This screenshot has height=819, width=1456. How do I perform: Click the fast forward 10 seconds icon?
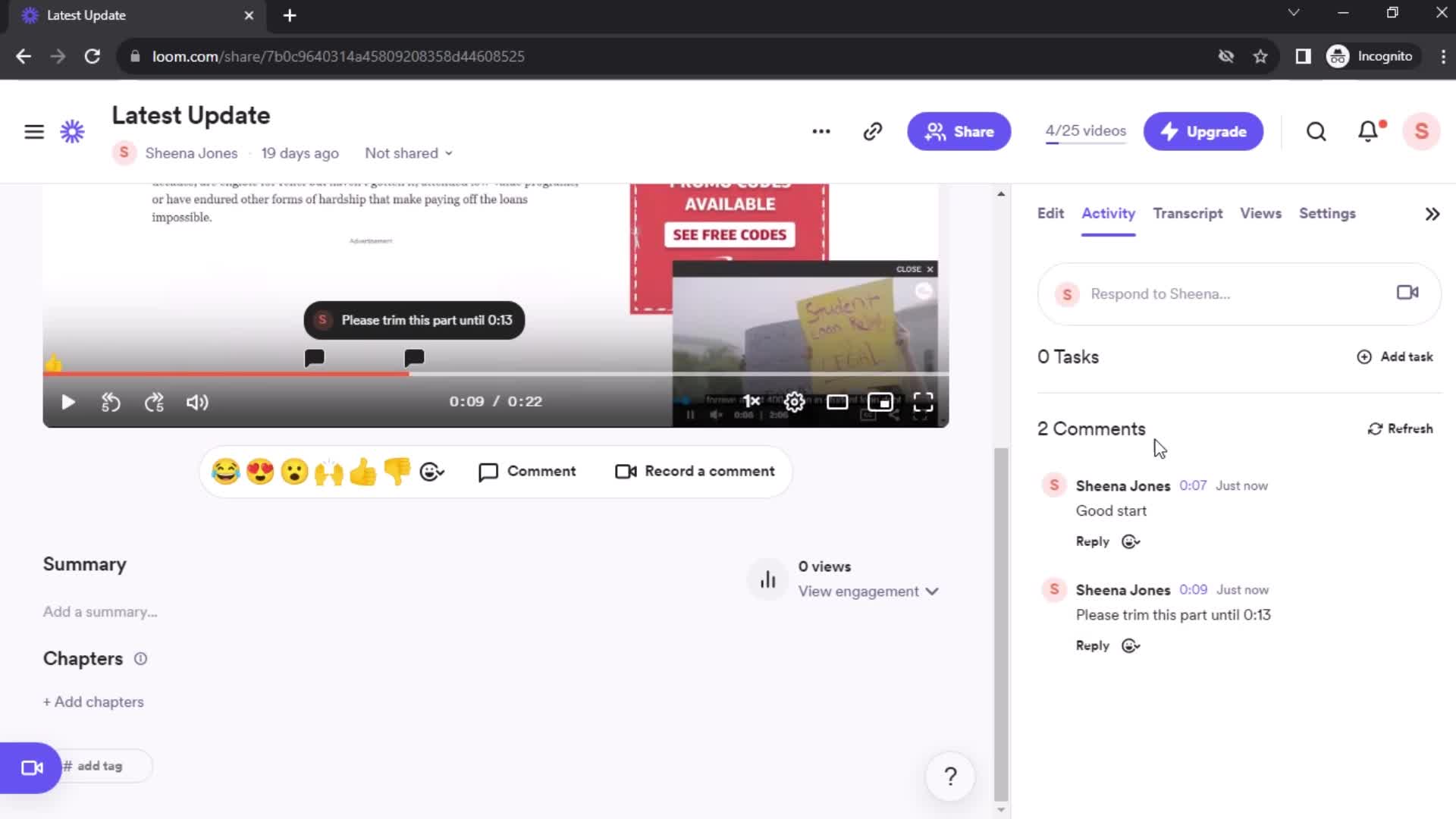155,402
